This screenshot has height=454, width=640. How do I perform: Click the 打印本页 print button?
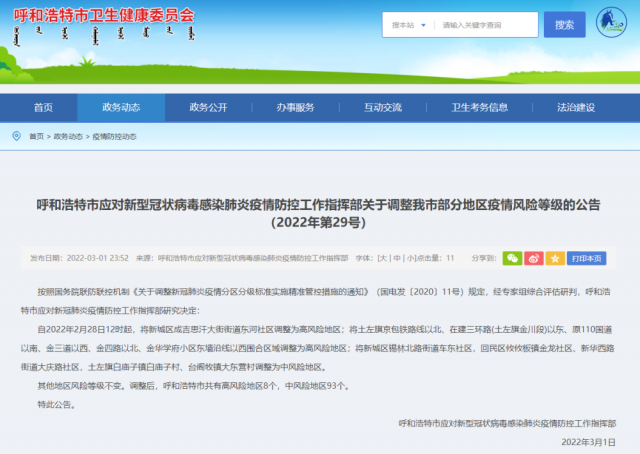coord(586,257)
